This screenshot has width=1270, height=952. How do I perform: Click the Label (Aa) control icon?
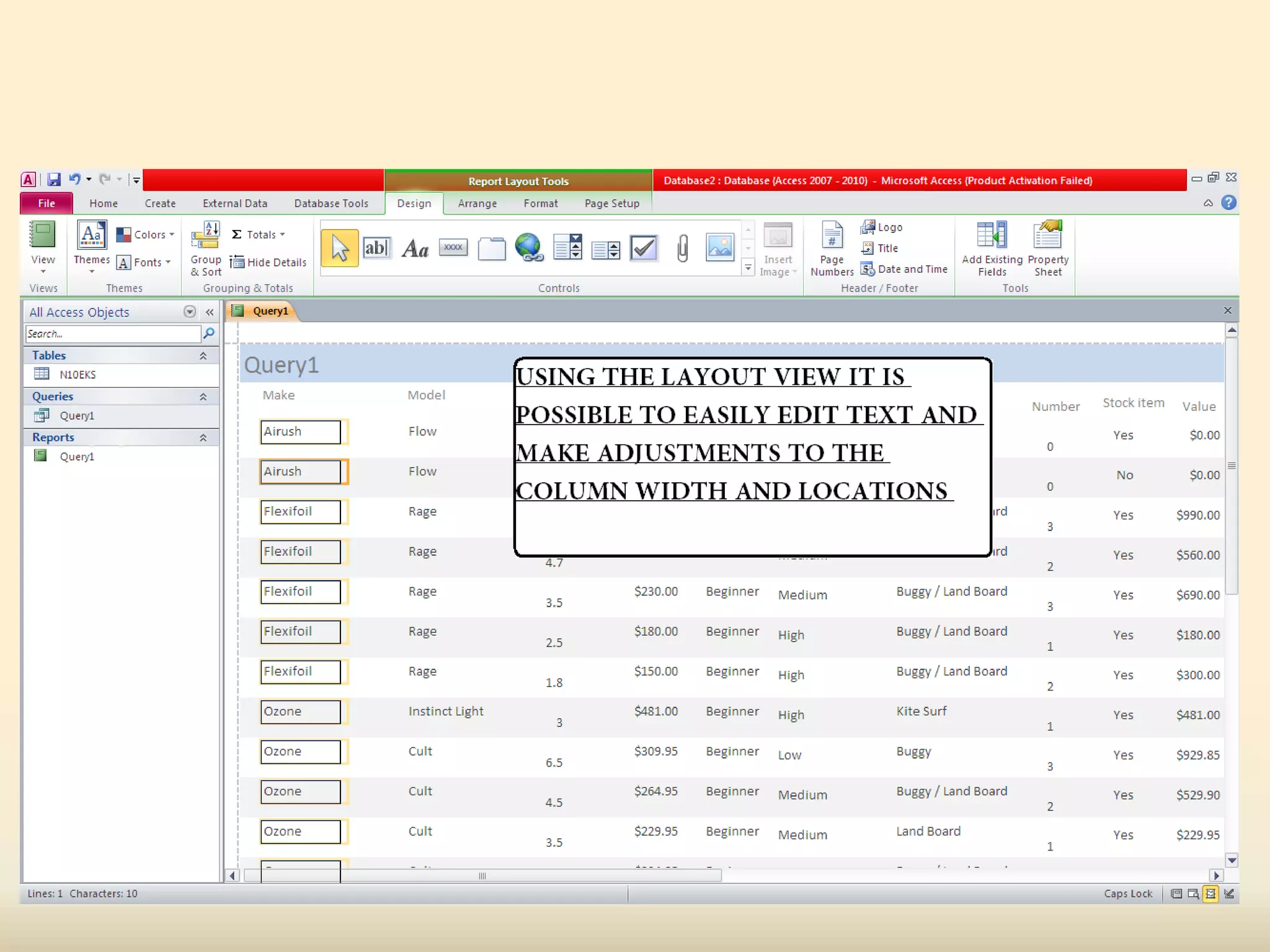pos(415,249)
